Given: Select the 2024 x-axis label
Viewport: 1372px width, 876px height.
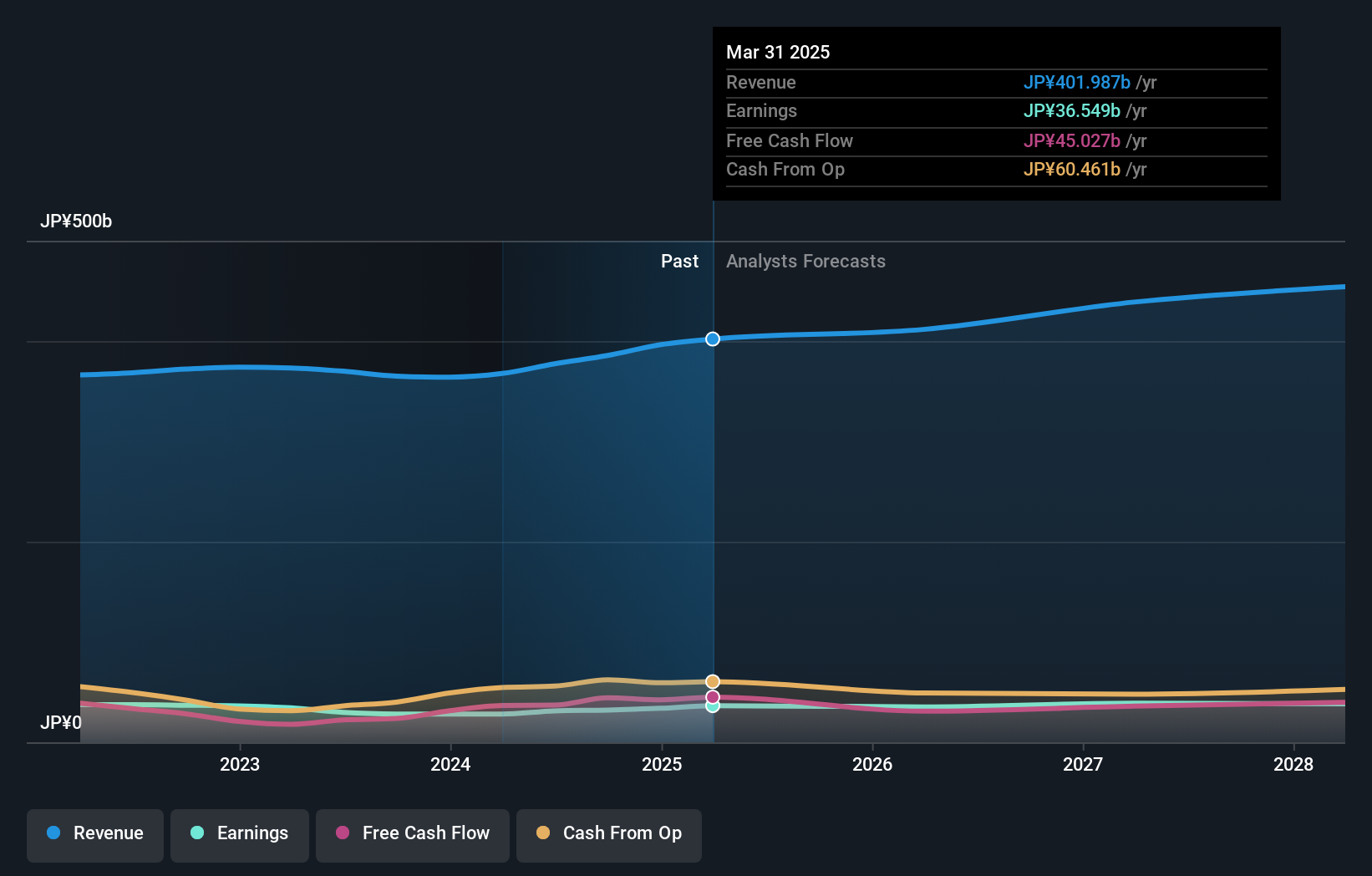Looking at the screenshot, I should [x=450, y=764].
